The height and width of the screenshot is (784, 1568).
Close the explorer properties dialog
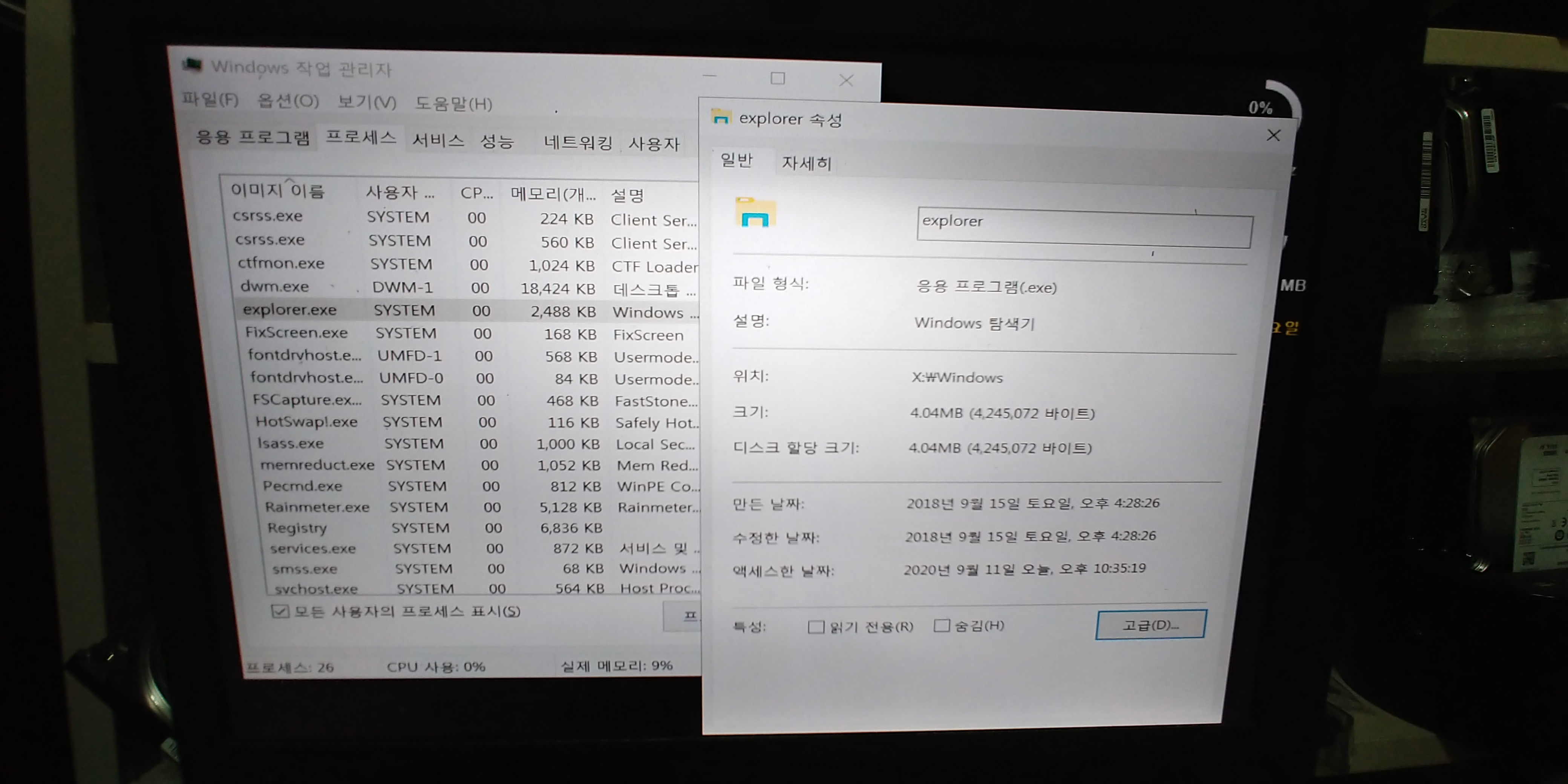[1273, 135]
